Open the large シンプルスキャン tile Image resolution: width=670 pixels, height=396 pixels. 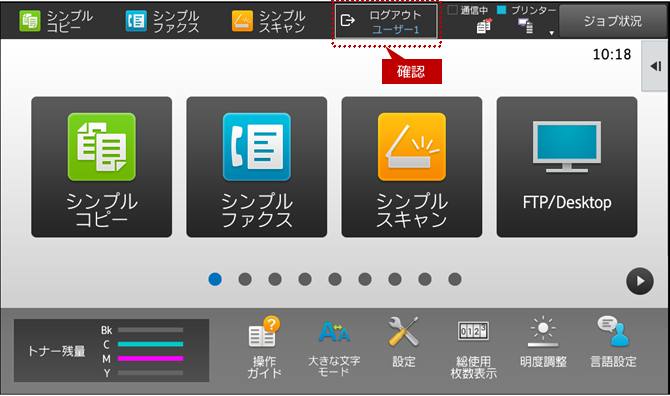click(412, 167)
